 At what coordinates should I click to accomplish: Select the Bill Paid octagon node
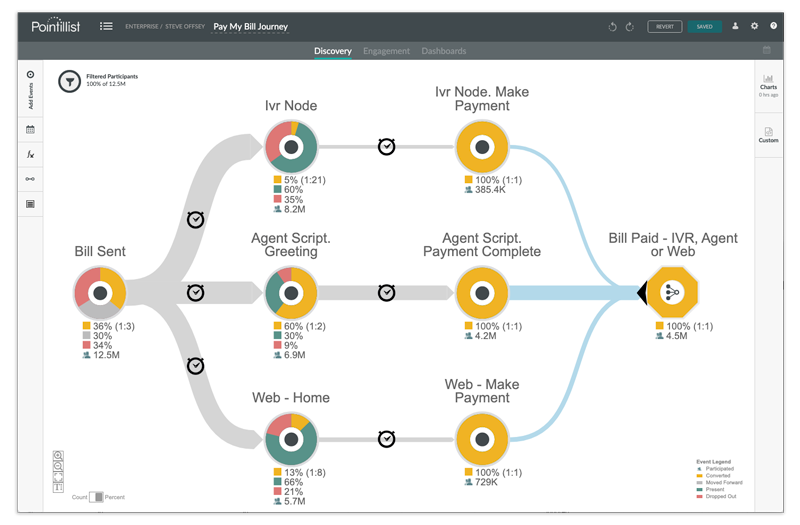(672, 293)
